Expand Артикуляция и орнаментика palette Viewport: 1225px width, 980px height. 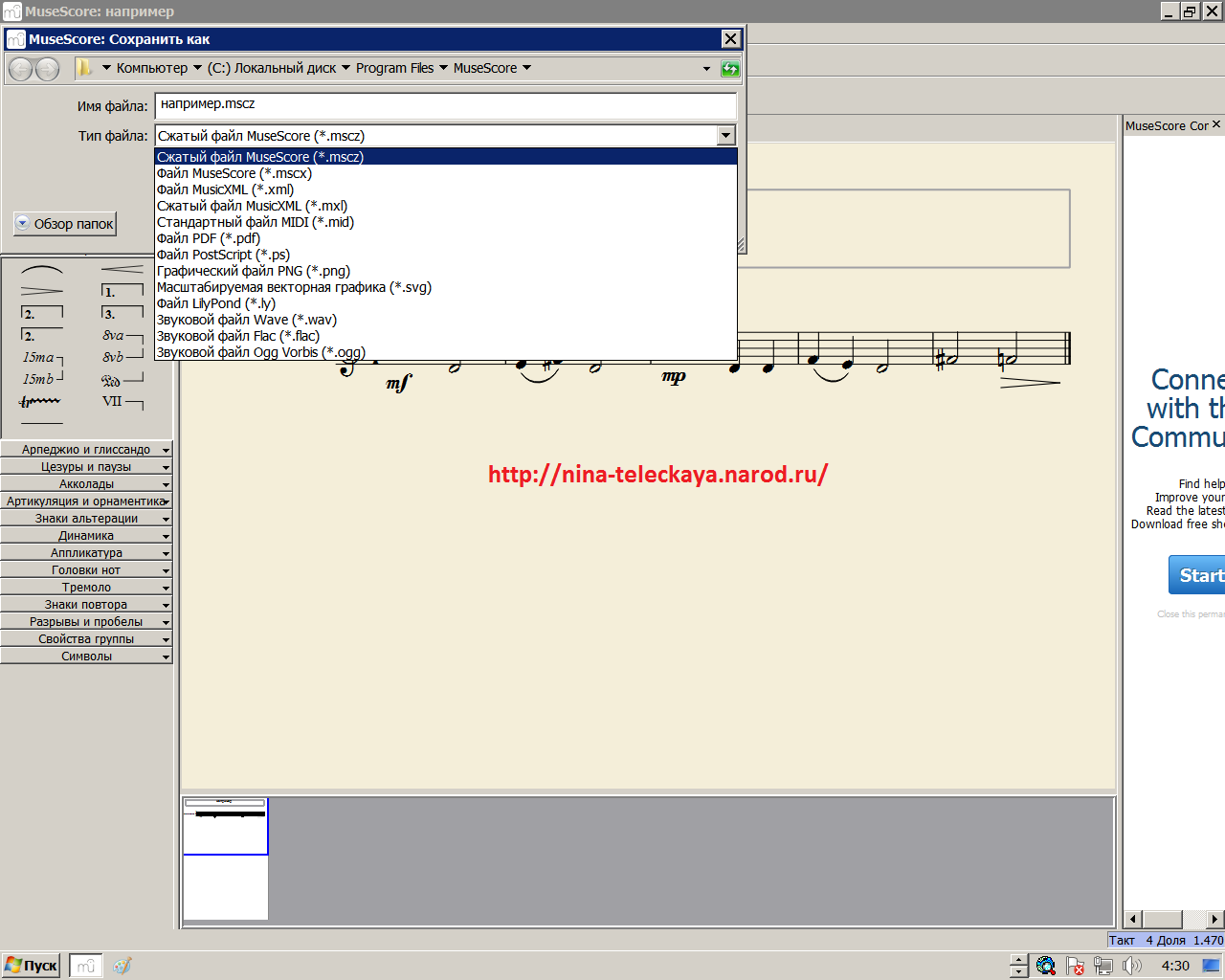pos(86,501)
